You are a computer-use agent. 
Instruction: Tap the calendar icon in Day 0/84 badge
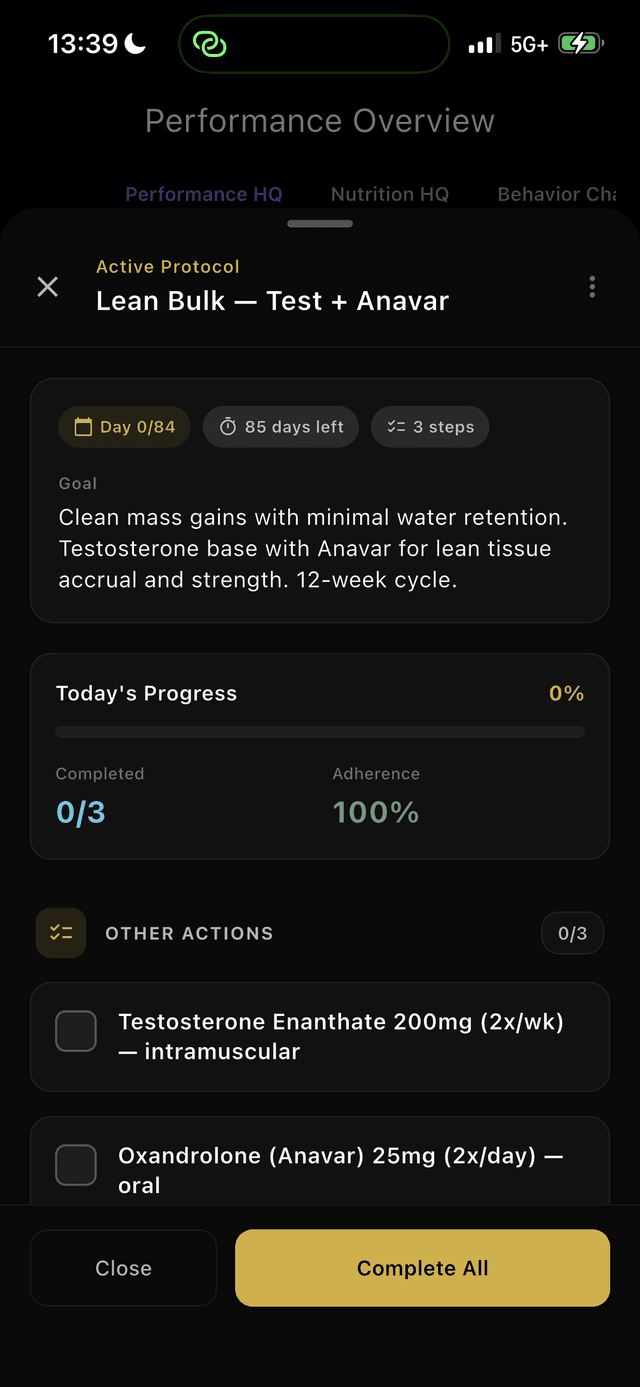coord(82,426)
